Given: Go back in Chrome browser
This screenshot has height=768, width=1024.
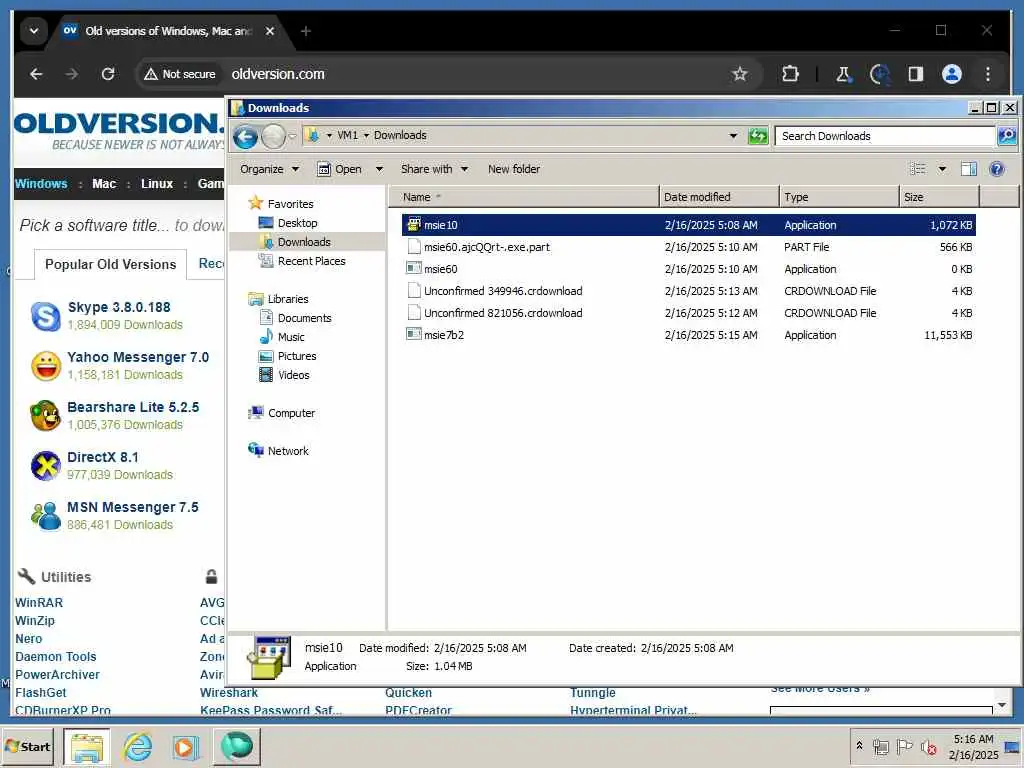Looking at the screenshot, I should click(37, 74).
